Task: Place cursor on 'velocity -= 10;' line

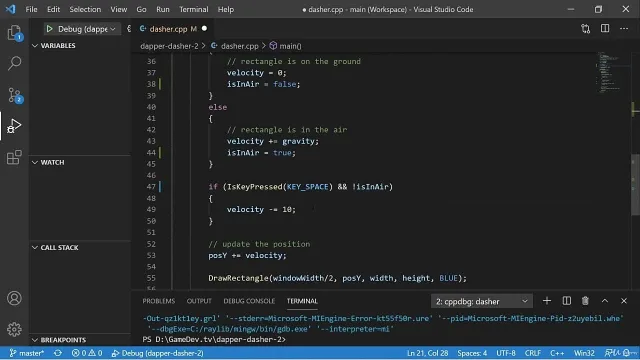Action: point(261,209)
